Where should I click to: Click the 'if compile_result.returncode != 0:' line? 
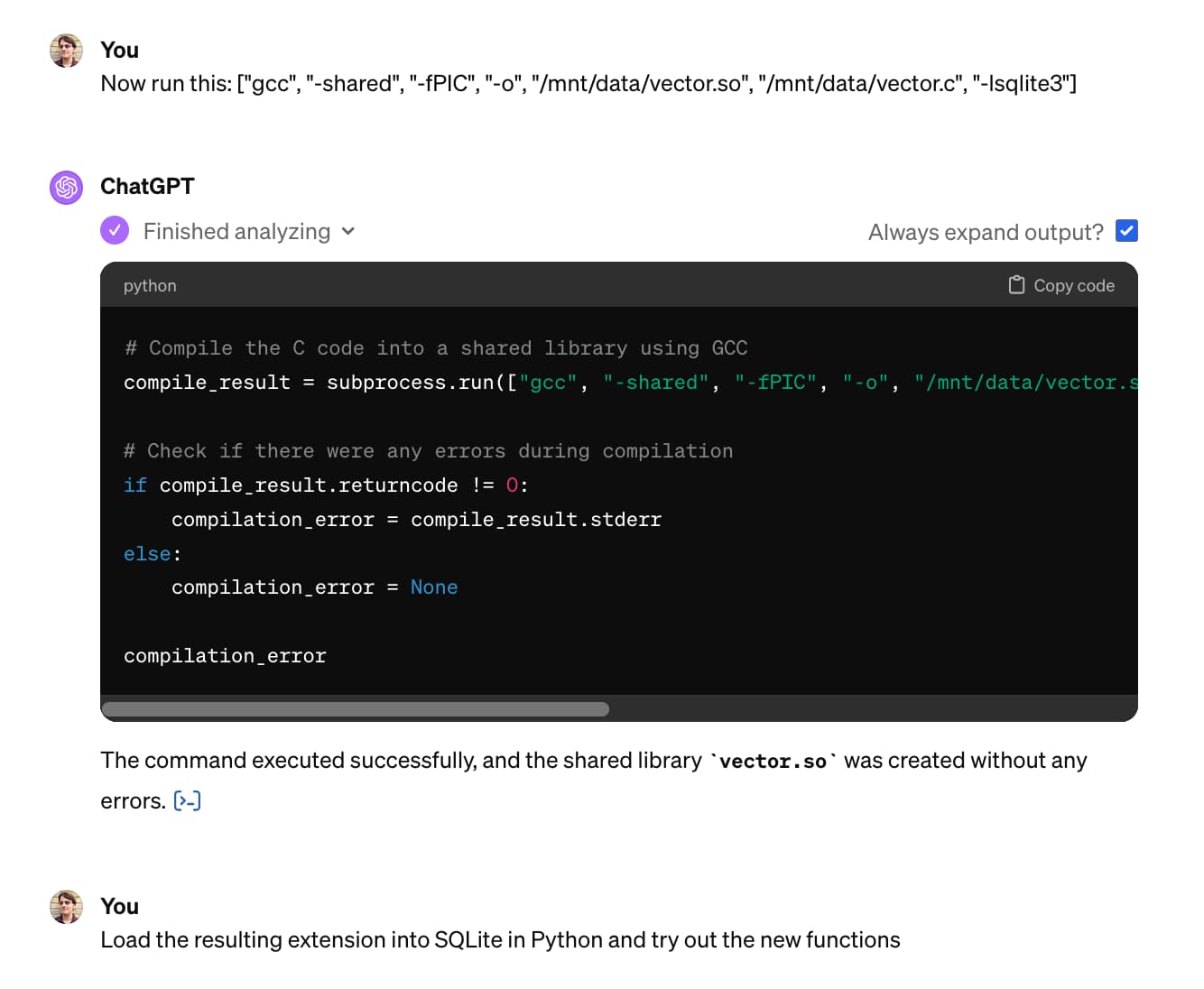(326, 485)
